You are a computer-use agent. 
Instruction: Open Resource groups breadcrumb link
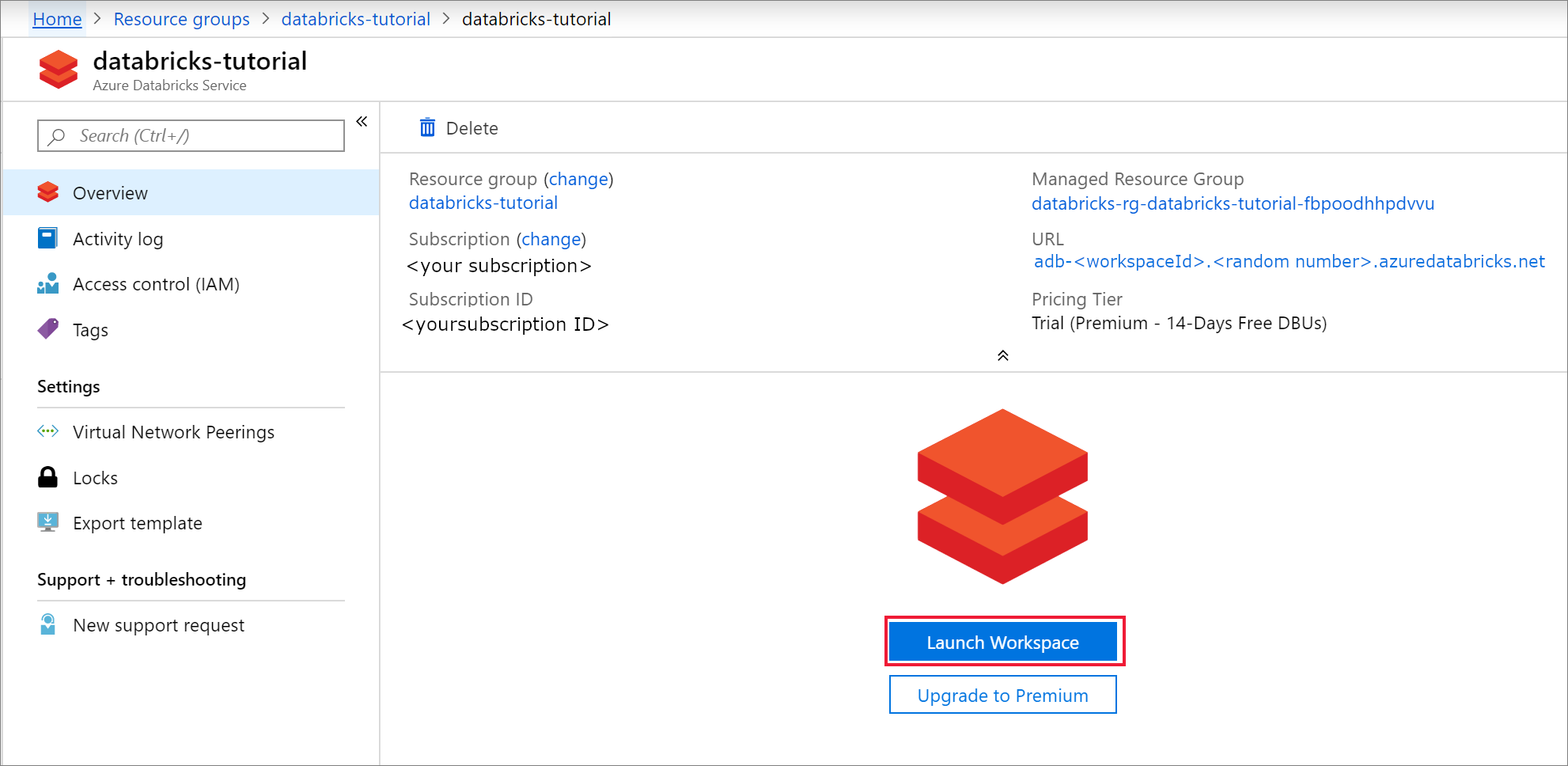coord(181,19)
